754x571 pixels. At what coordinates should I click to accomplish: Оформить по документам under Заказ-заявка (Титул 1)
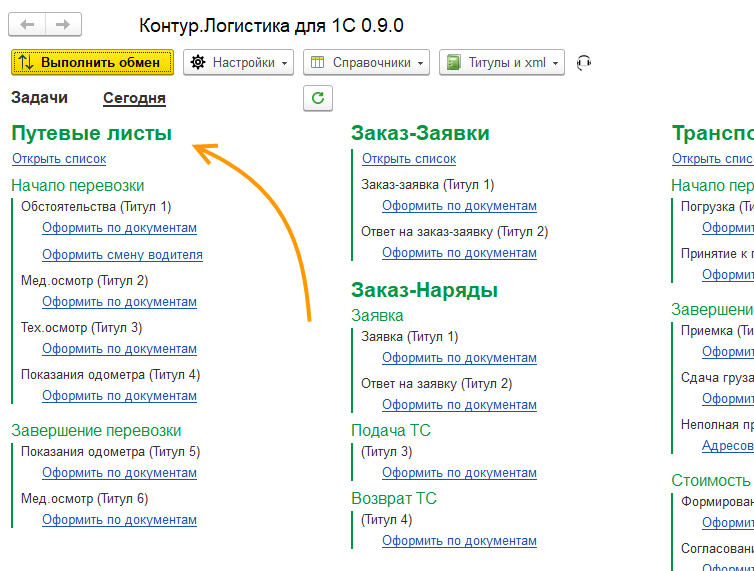pyautogui.click(x=459, y=206)
